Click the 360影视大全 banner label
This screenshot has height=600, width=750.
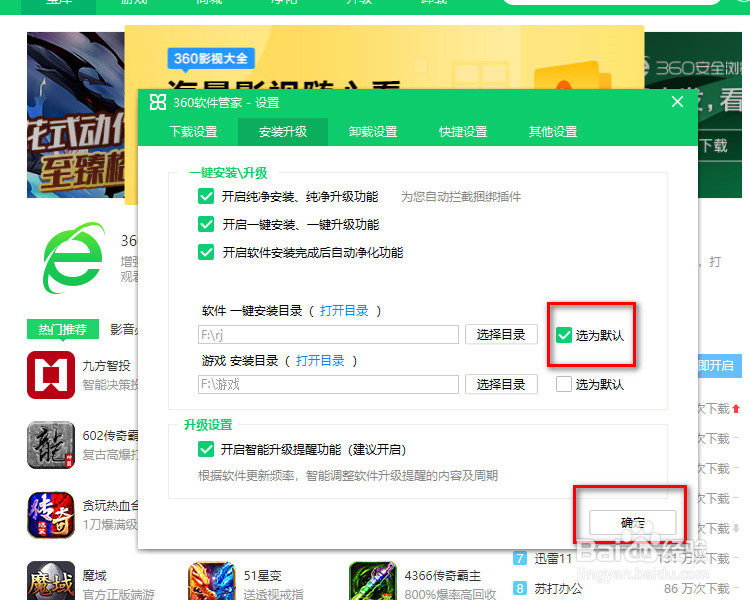(211, 58)
